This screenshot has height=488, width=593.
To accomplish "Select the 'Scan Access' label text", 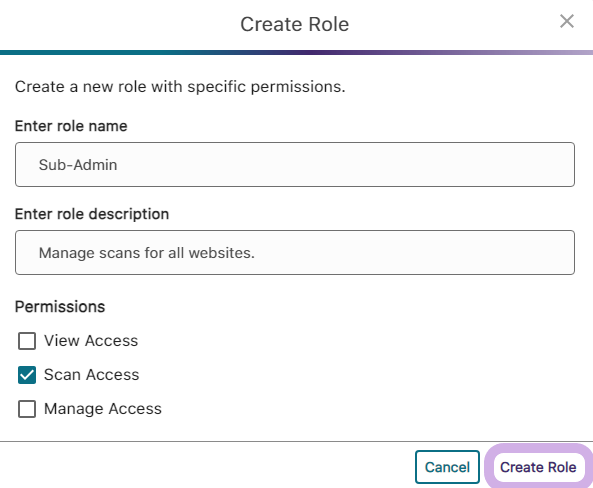I will [92, 375].
